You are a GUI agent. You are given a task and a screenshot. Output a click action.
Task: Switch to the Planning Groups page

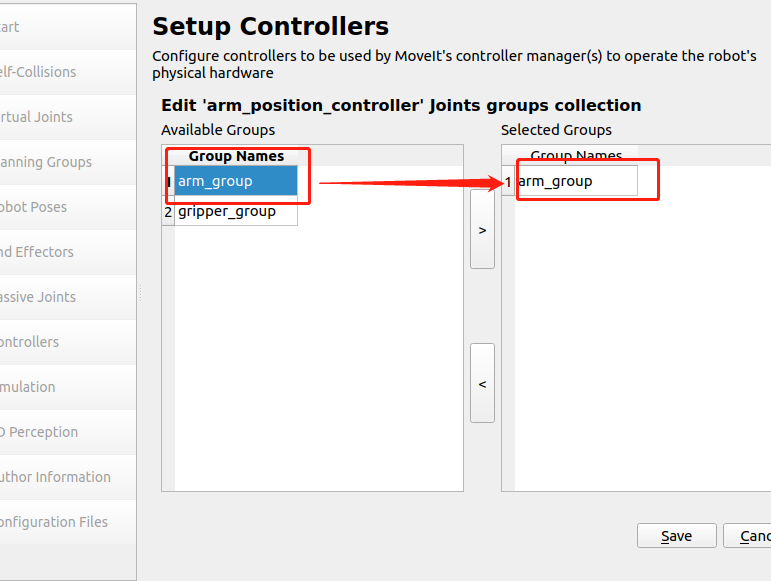(x=60, y=162)
